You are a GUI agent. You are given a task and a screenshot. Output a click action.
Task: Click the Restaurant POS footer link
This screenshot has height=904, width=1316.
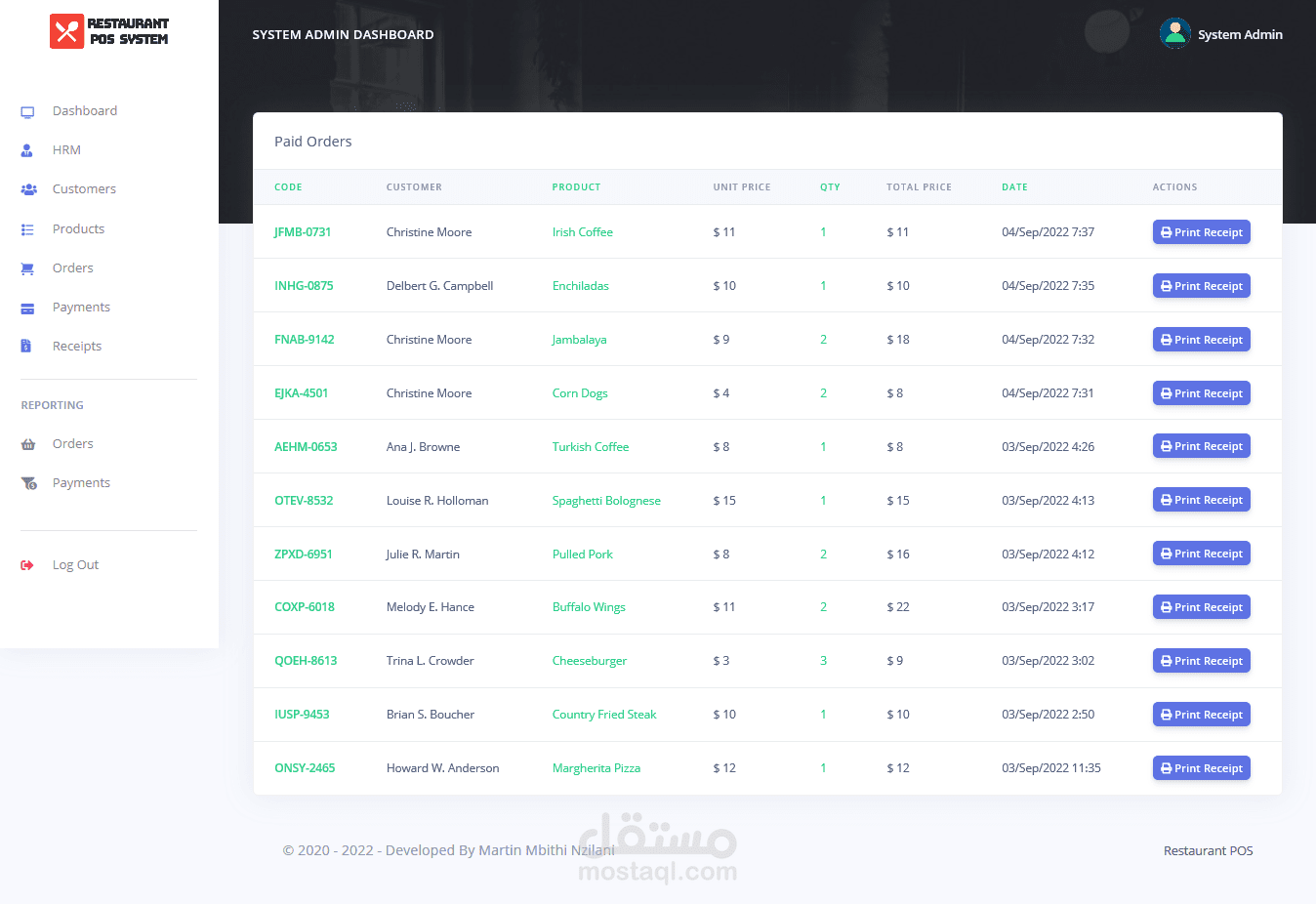(1208, 850)
